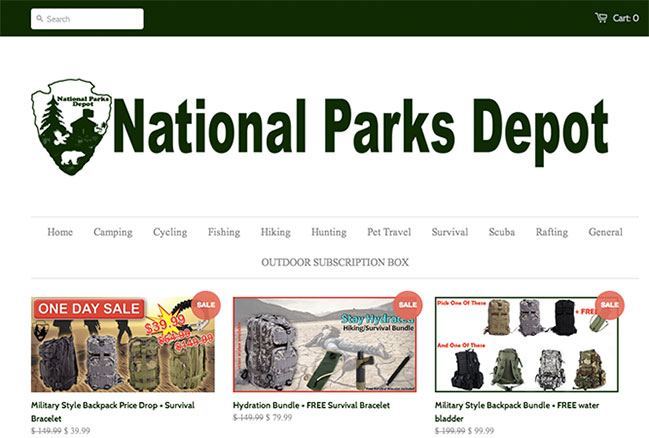Open the Fishing category
Screen dimensions: 649x438
[224, 232]
